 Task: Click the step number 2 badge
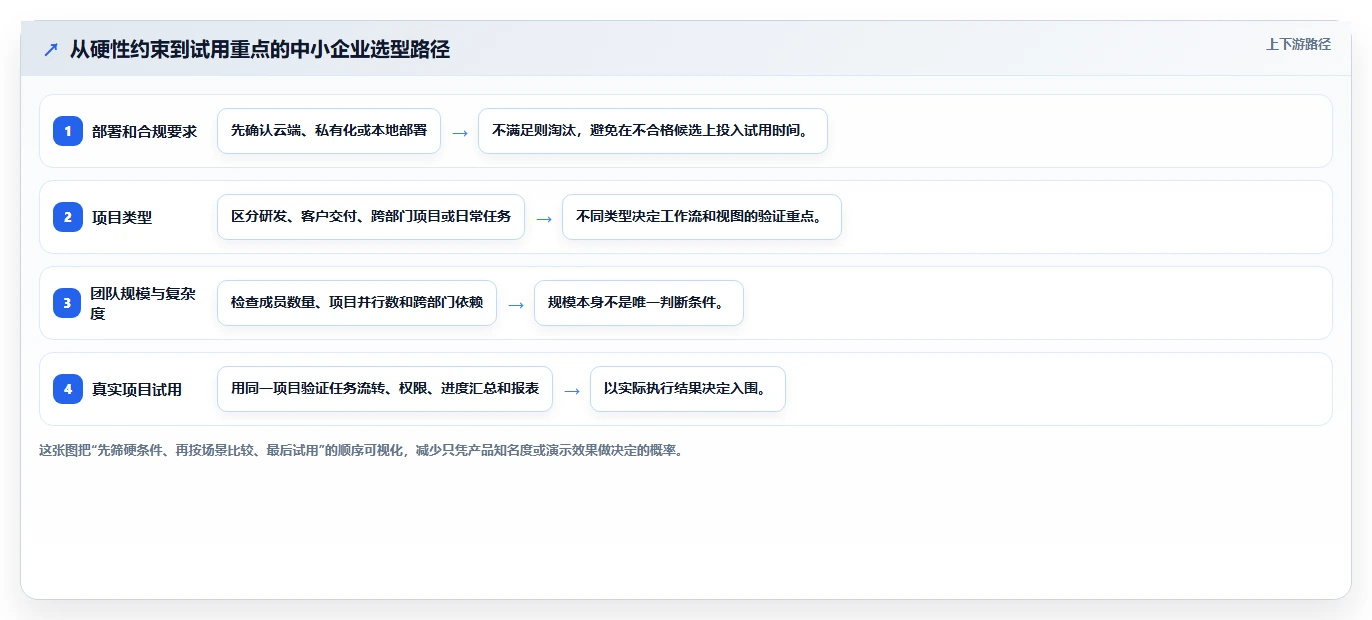68,217
